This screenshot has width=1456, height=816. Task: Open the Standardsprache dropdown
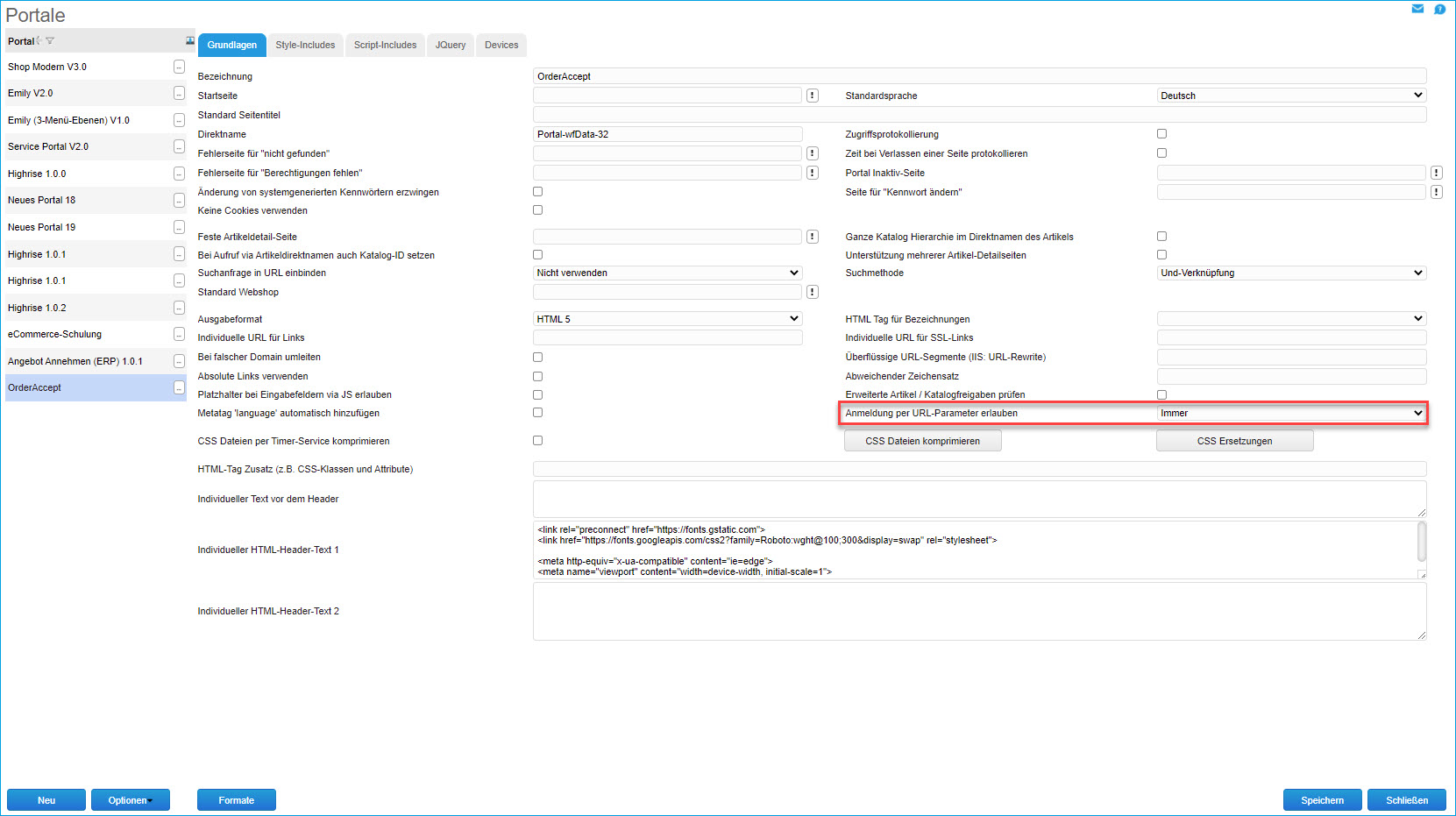click(x=1291, y=96)
